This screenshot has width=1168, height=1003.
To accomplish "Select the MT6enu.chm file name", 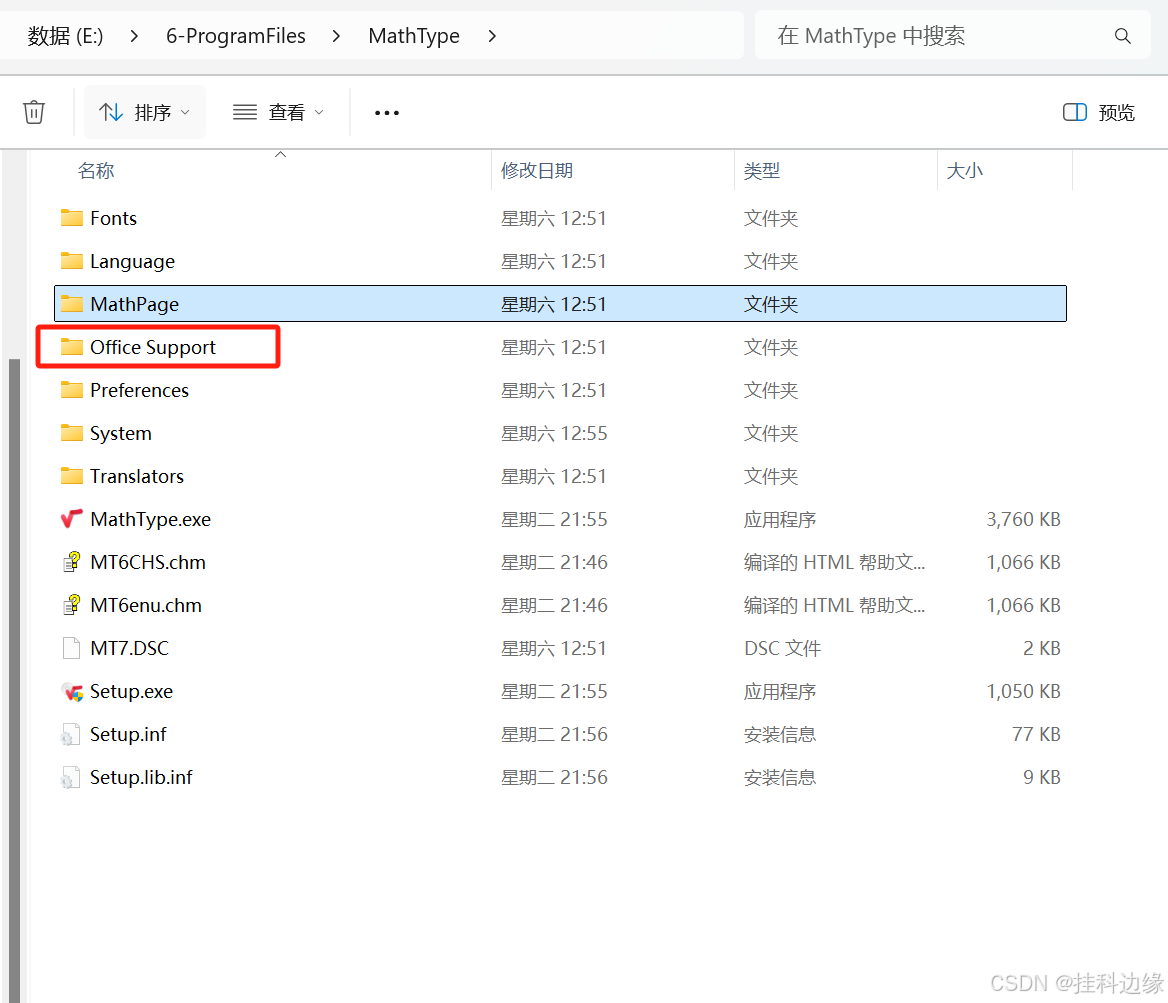I will [x=146, y=606].
